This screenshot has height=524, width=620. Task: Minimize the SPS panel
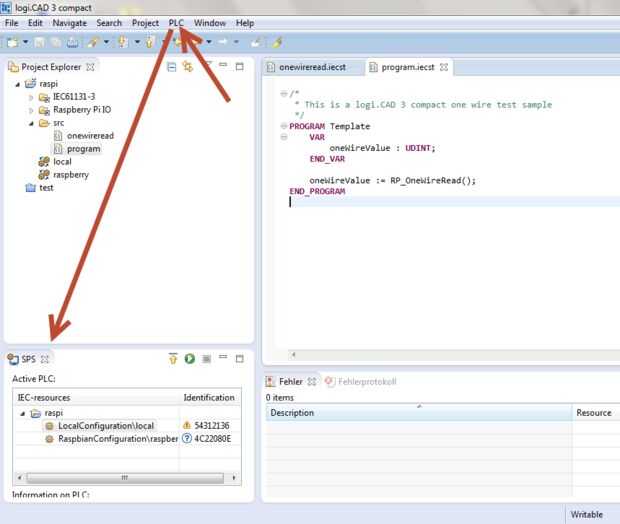tap(223, 357)
